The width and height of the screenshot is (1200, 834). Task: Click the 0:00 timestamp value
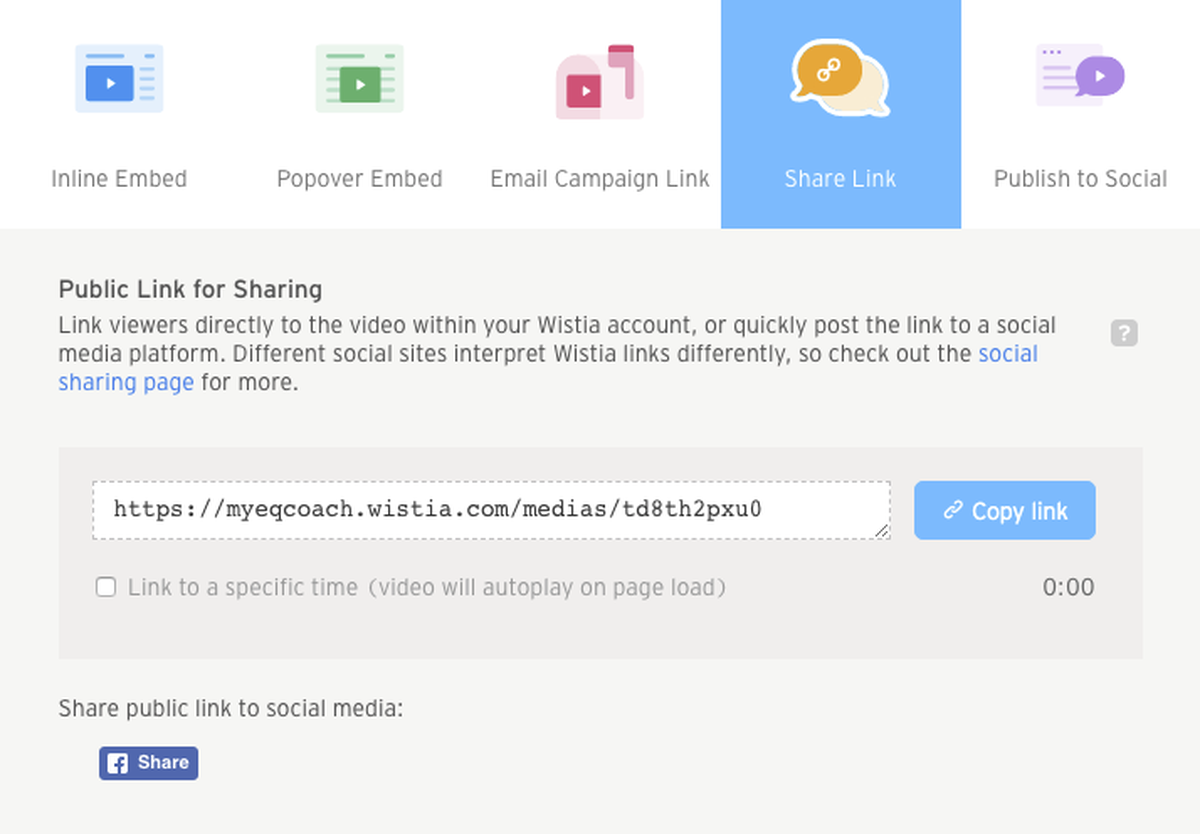tap(1068, 587)
